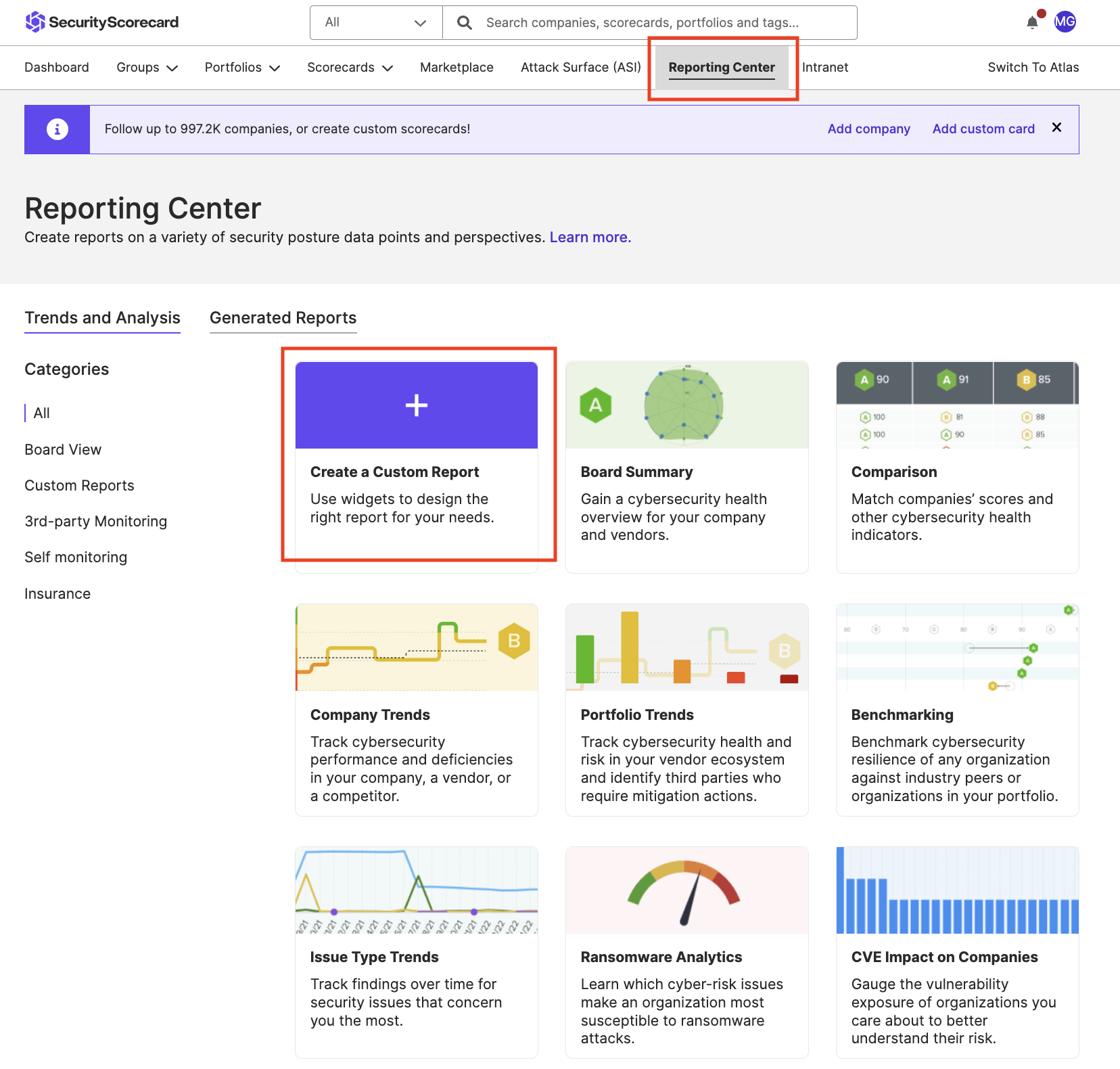Filter by Insurance category
This screenshot has width=1120, height=1069.
57,594
